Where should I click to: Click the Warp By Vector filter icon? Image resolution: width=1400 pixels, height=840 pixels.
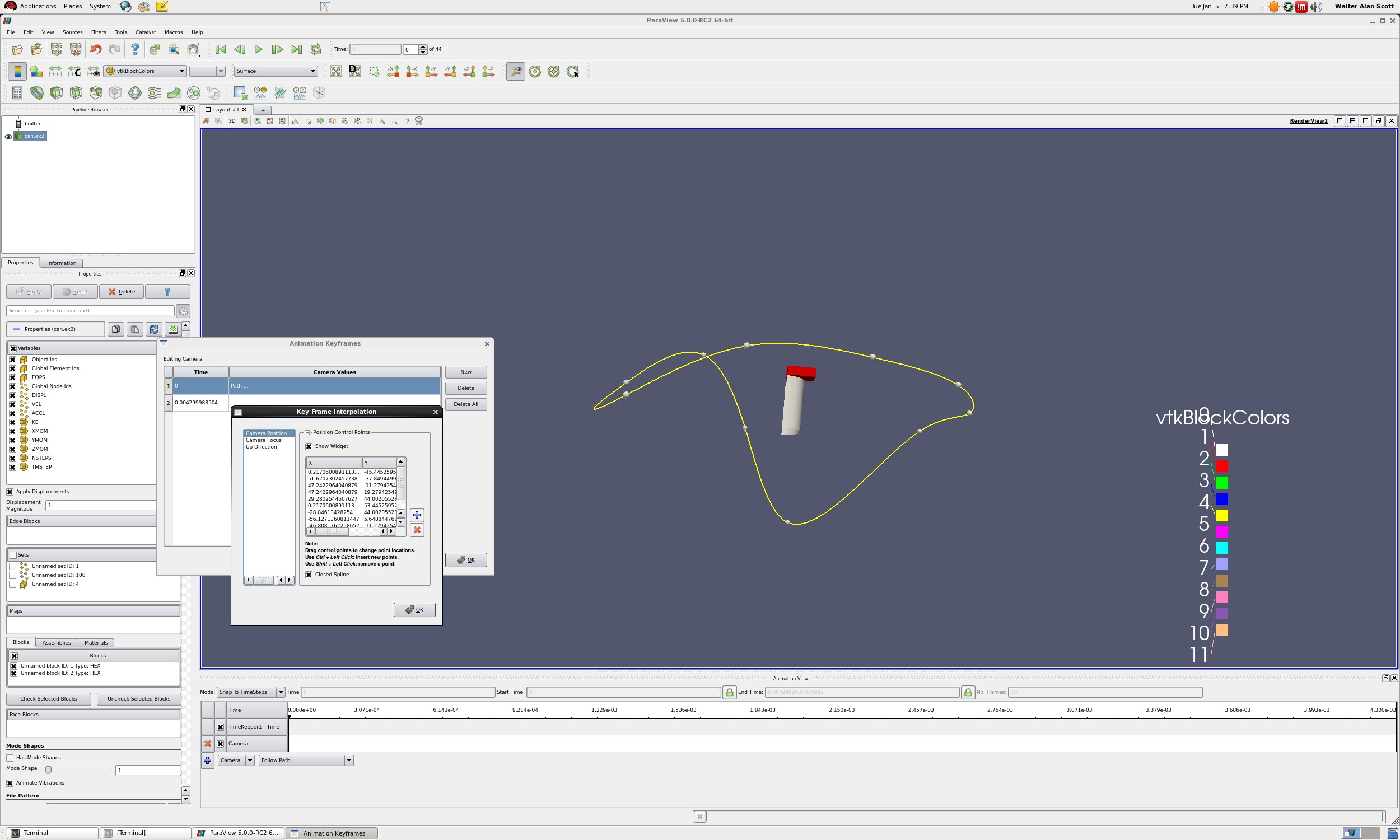click(174, 93)
